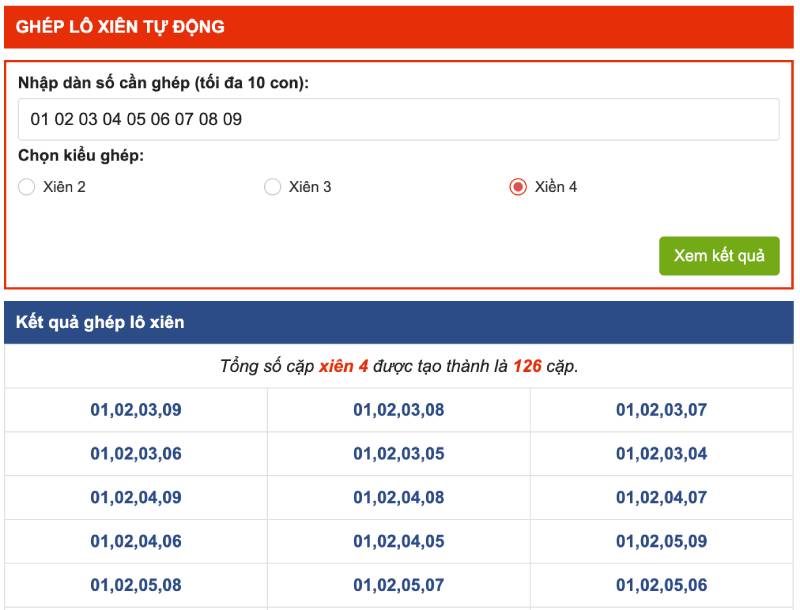
Task: Open combination 01,02,04,09
Action: pos(136,498)
